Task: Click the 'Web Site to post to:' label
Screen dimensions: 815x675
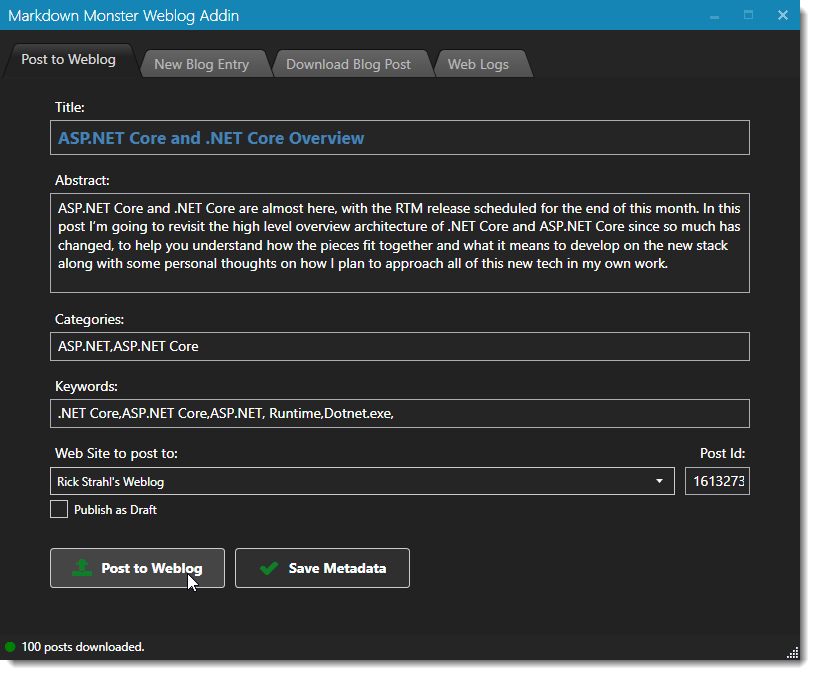Action: [x=116, y=454]
